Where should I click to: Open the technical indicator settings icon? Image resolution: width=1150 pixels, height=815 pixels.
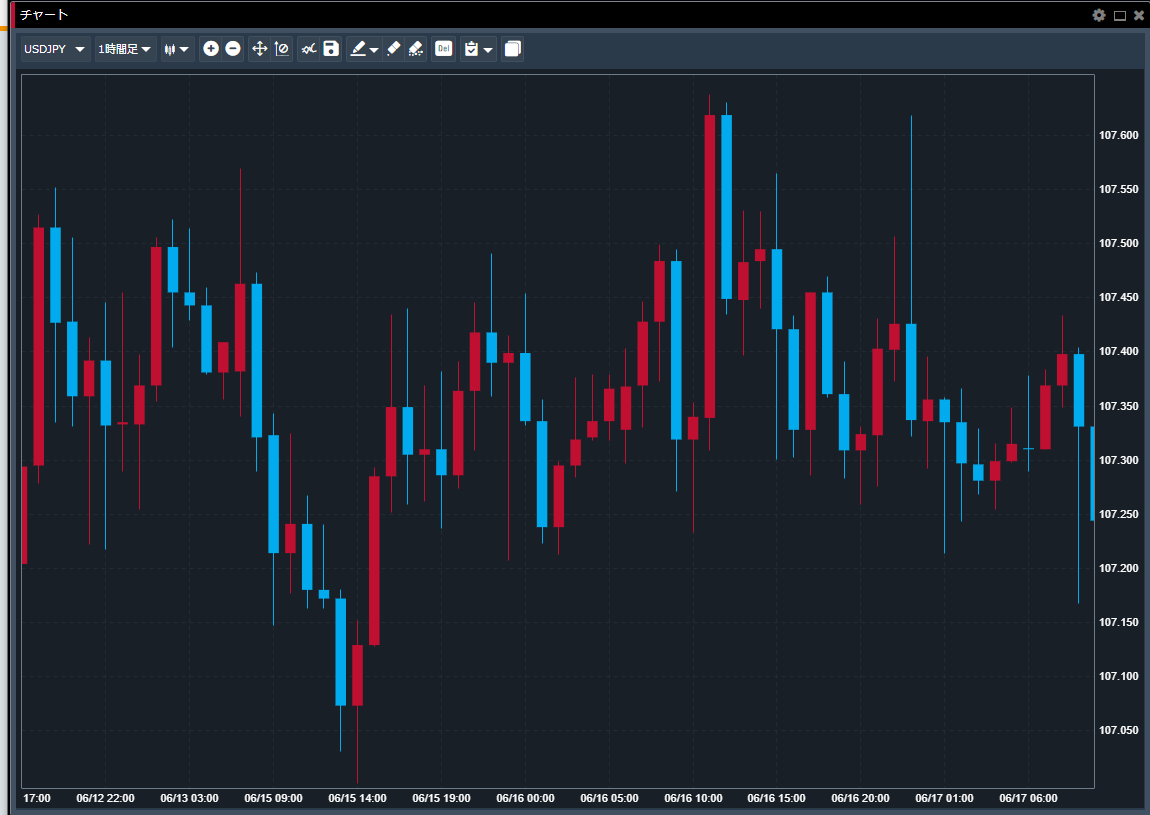tap(309, 48)
